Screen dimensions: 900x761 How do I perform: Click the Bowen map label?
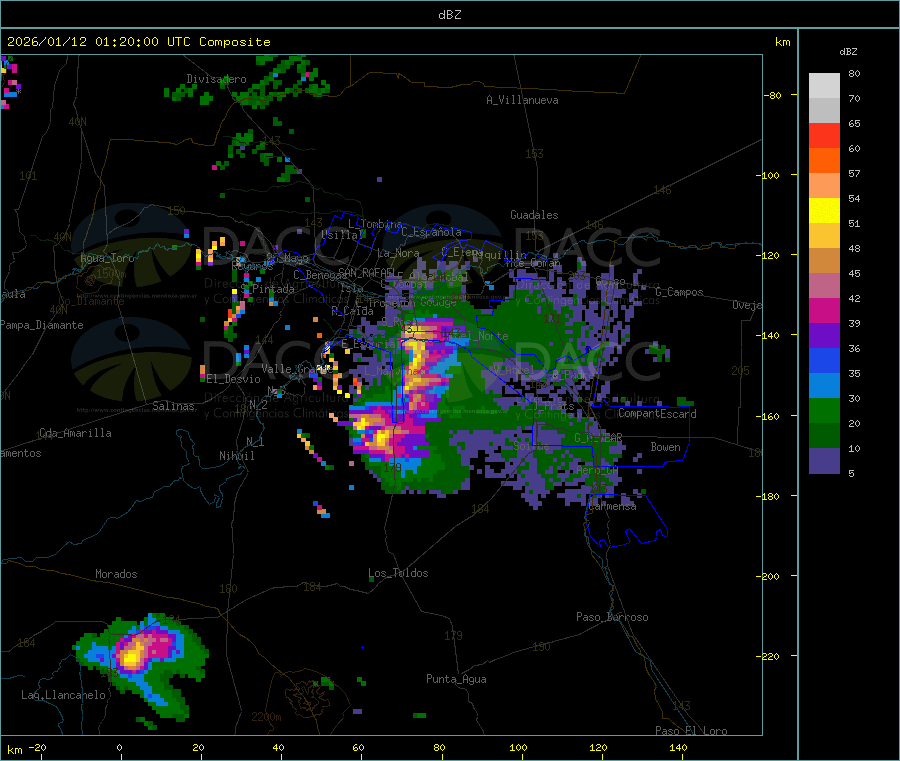point(665,447)
